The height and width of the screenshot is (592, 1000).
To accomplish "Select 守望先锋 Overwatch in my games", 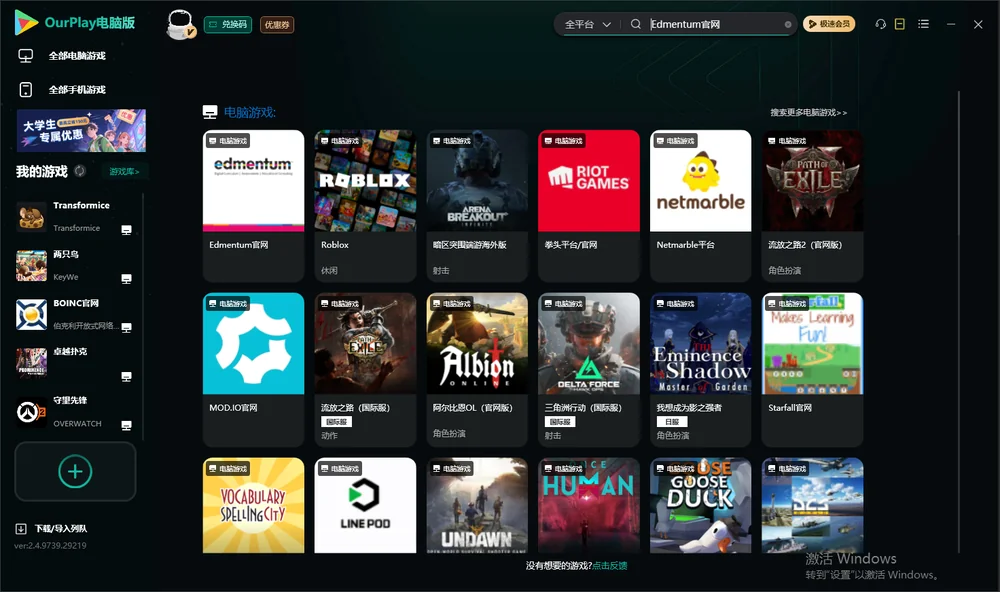I will coord(75,411).
